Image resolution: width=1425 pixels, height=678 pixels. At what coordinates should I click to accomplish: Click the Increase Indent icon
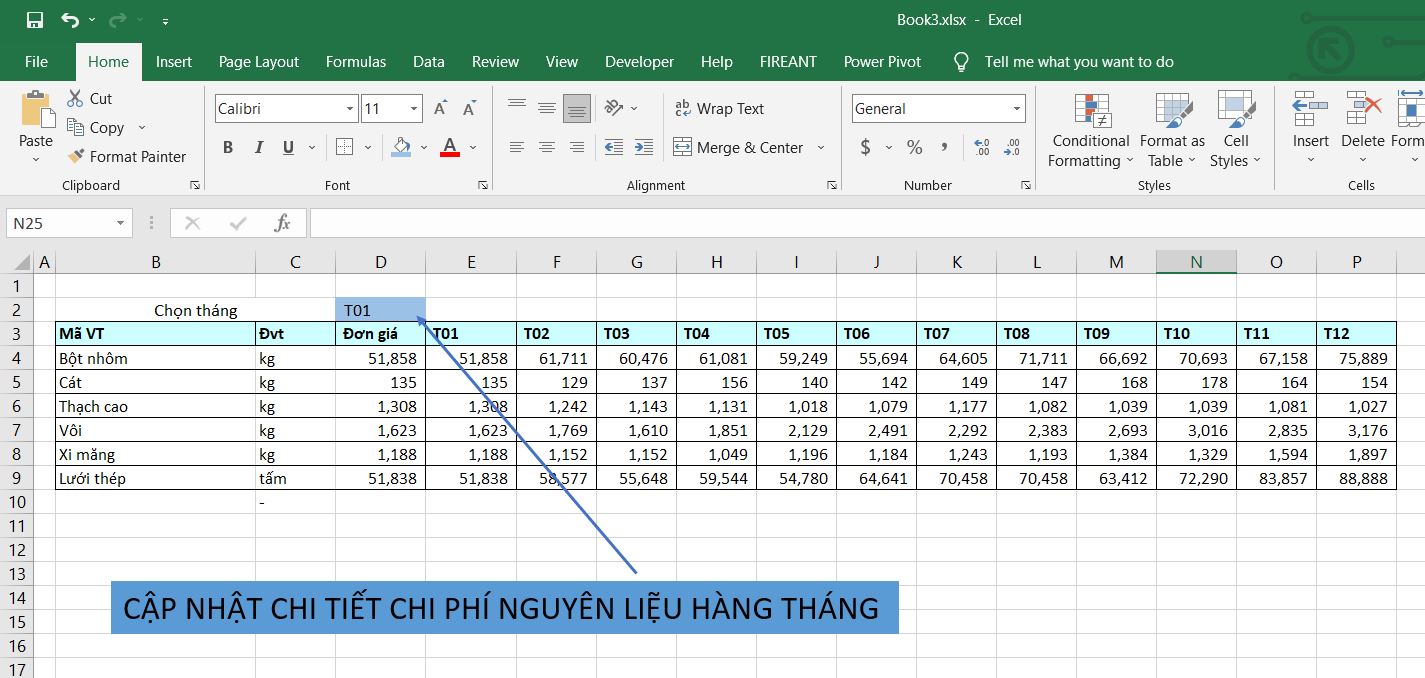(644, 148)
